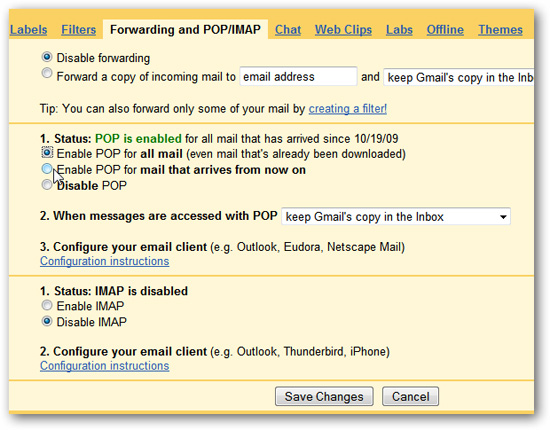
Task: Switch to the Labs tab
Action: (x=399, y=30)
